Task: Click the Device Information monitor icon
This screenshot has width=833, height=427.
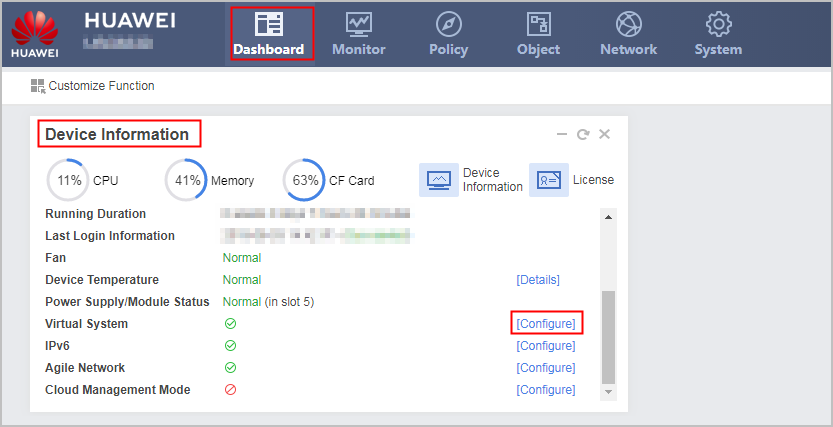Action: pyautogui.click(x=439, y=180)
